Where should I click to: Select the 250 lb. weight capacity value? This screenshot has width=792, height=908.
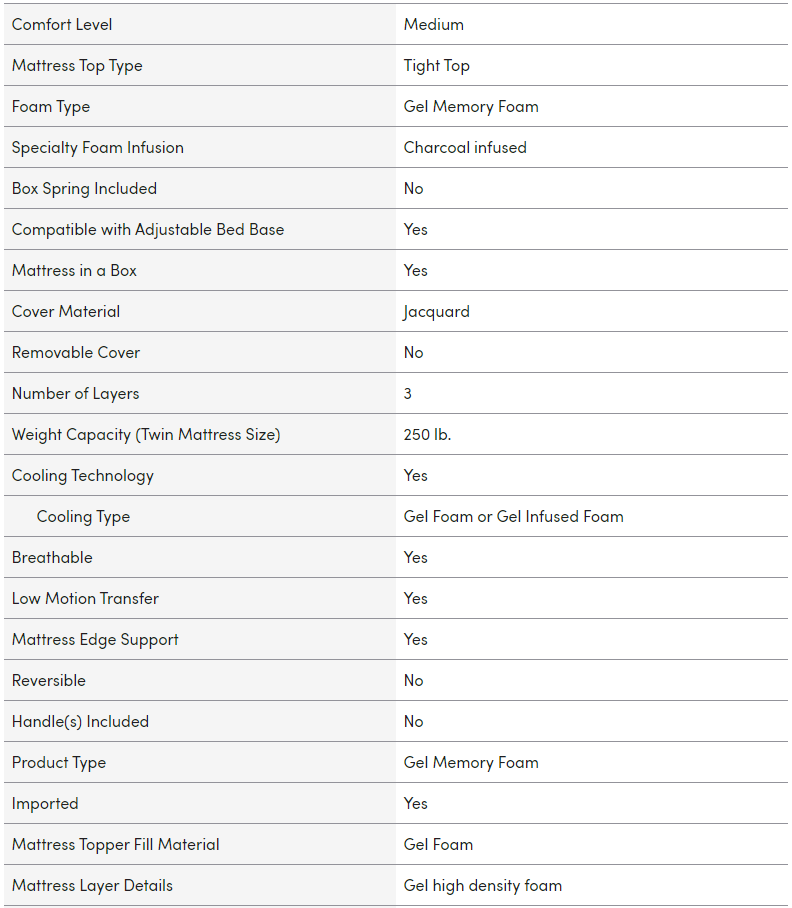point(427,434)
